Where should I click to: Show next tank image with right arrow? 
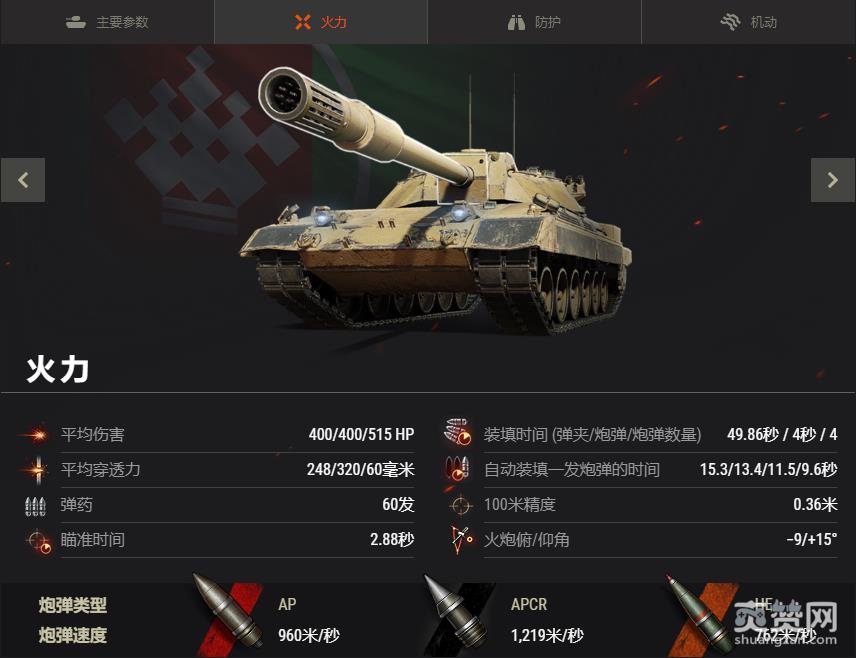(x=833, y=180)
